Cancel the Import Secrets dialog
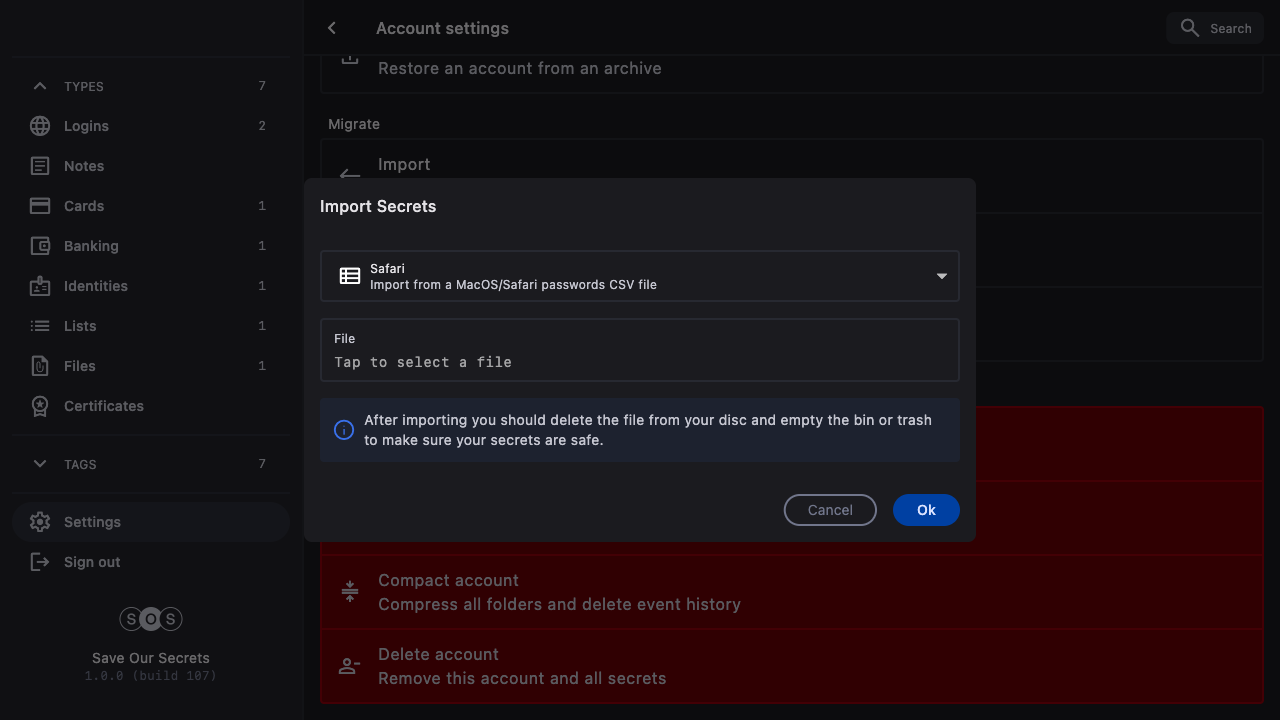Screen dimensions: 1280x720 click(x=830, y=510)
